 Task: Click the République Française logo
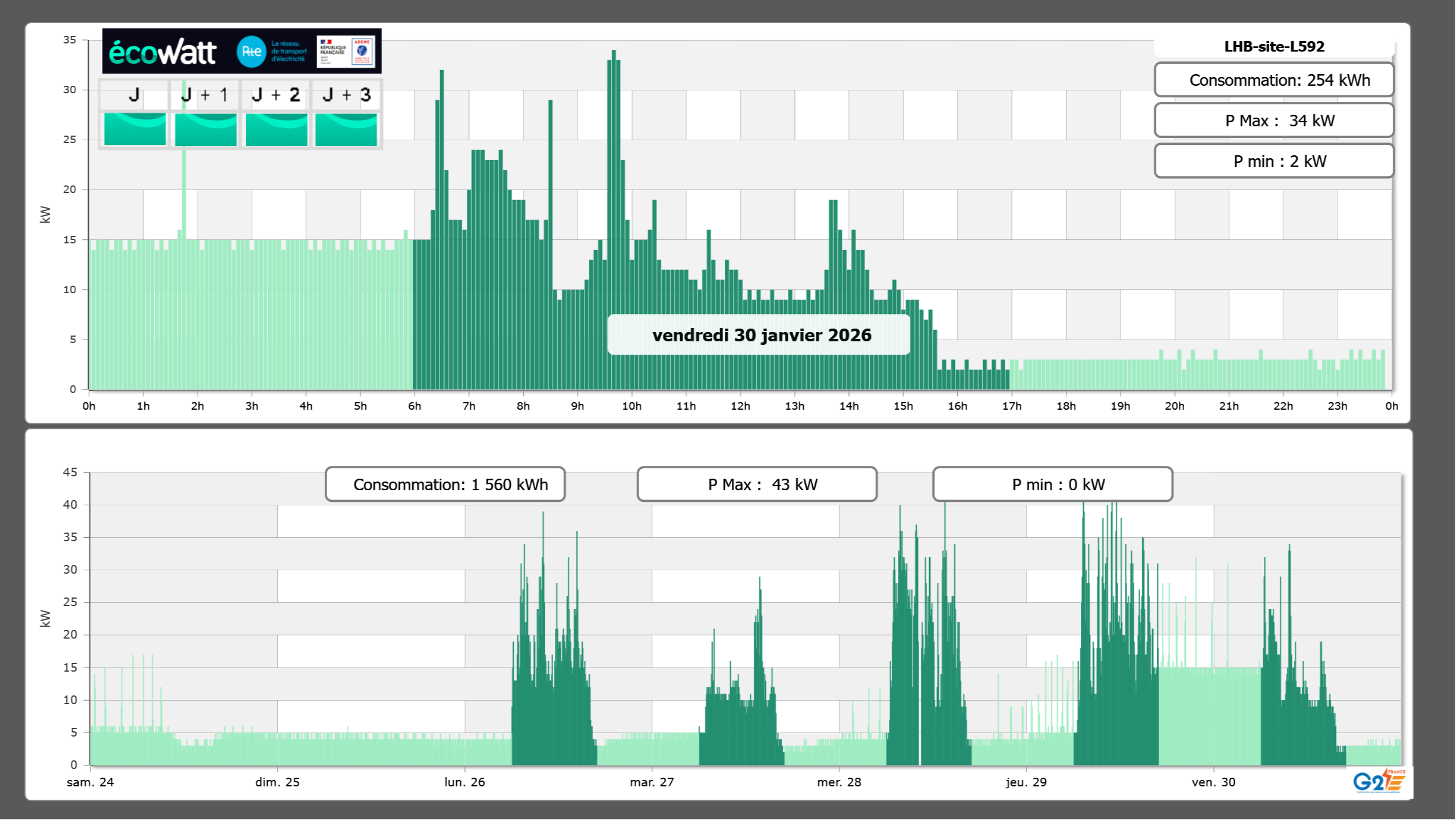(333, 52)
